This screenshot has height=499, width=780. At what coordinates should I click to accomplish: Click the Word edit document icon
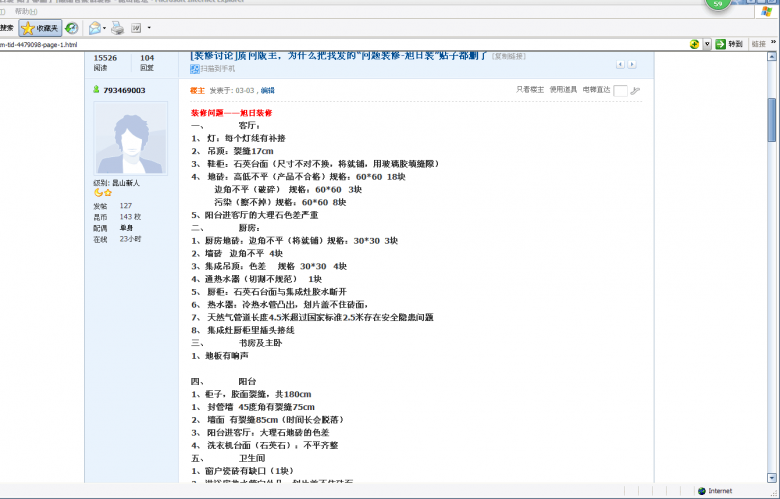point(136,28)
